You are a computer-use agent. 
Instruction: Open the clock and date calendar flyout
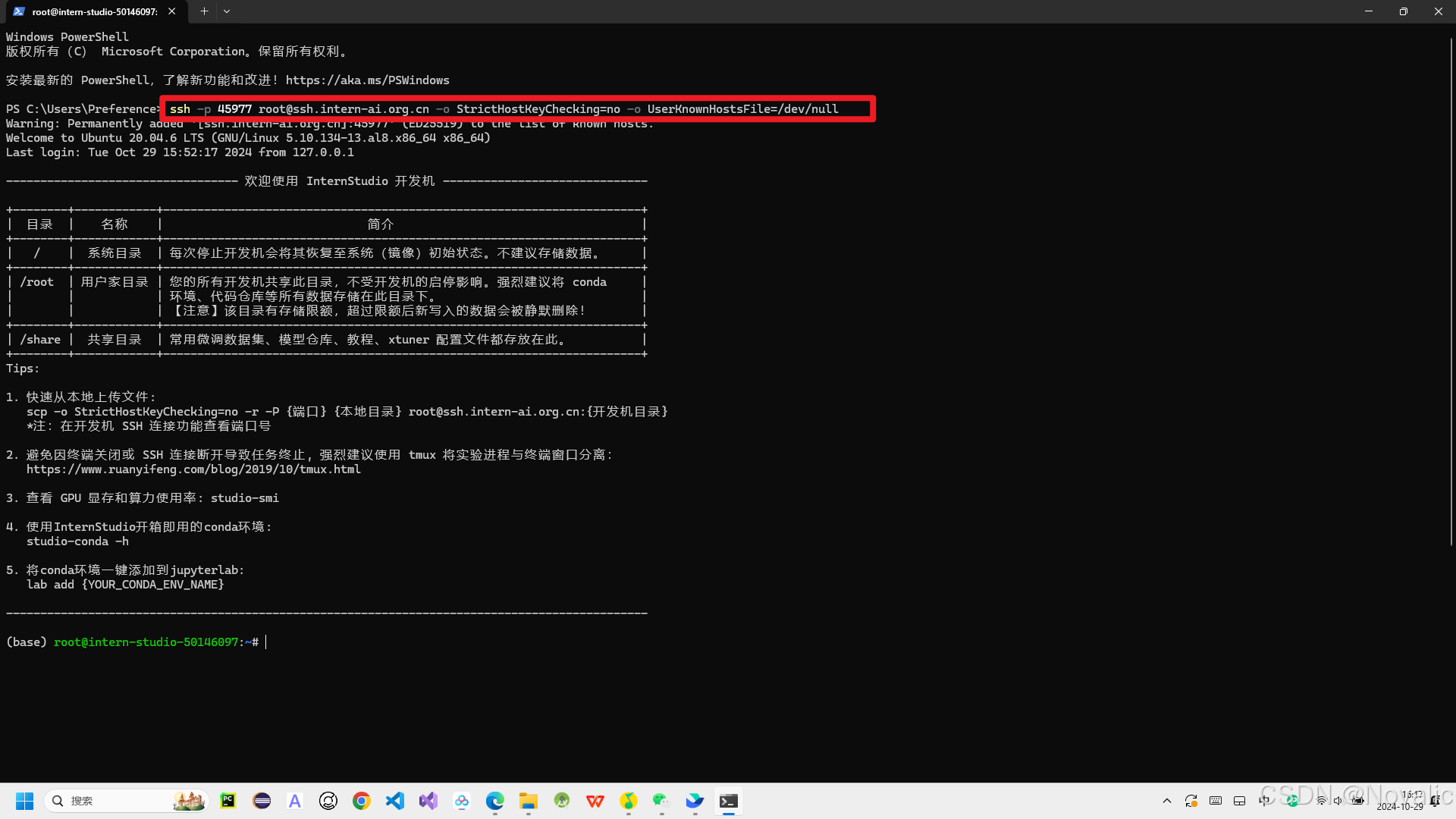[1400, 801]
